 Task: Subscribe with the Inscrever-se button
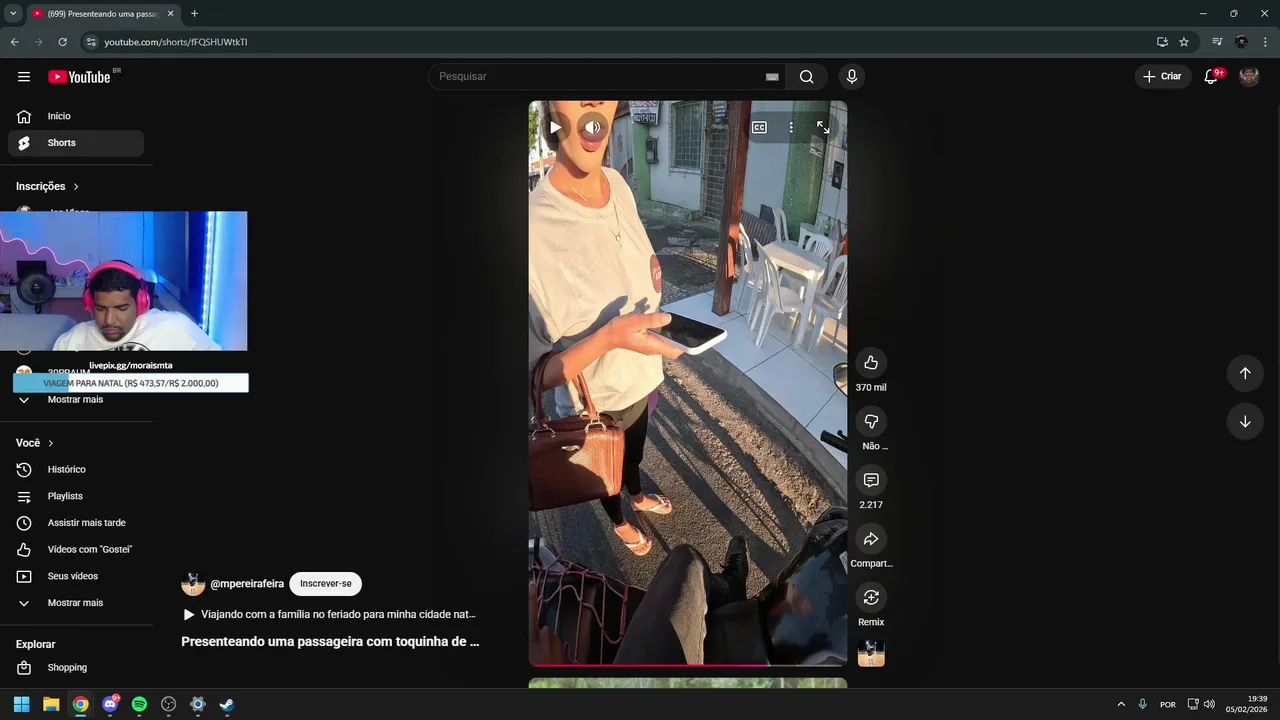click(x=326, y=584)
